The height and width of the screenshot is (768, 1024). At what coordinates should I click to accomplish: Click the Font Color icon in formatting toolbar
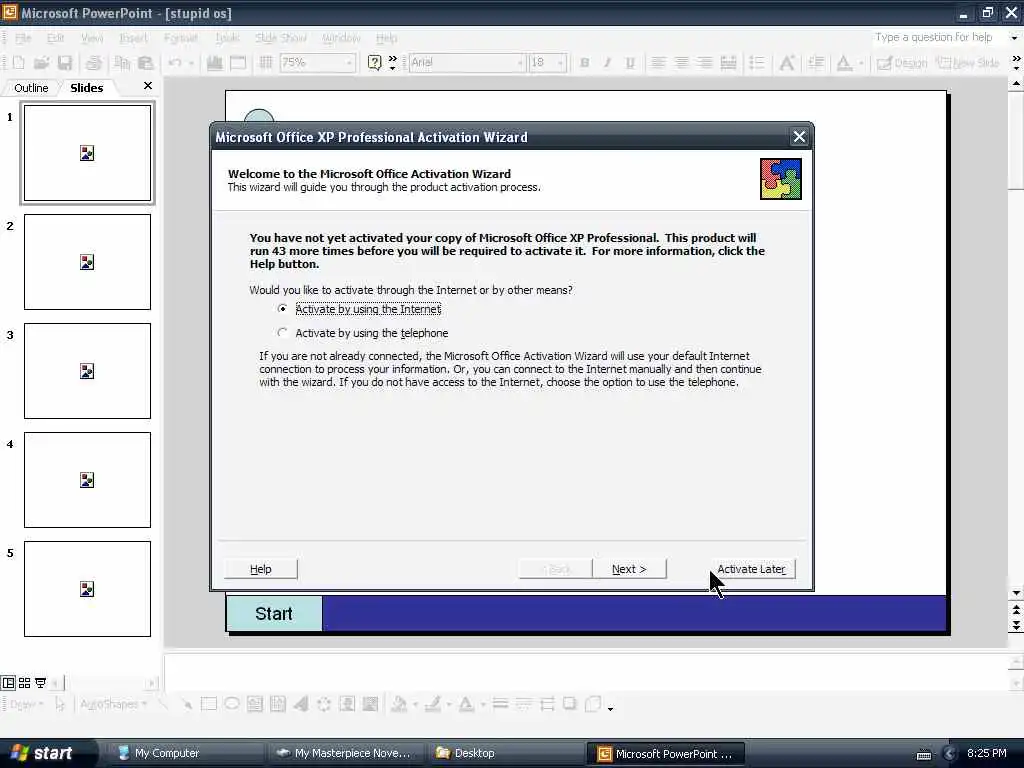click(x=844, y=63)
